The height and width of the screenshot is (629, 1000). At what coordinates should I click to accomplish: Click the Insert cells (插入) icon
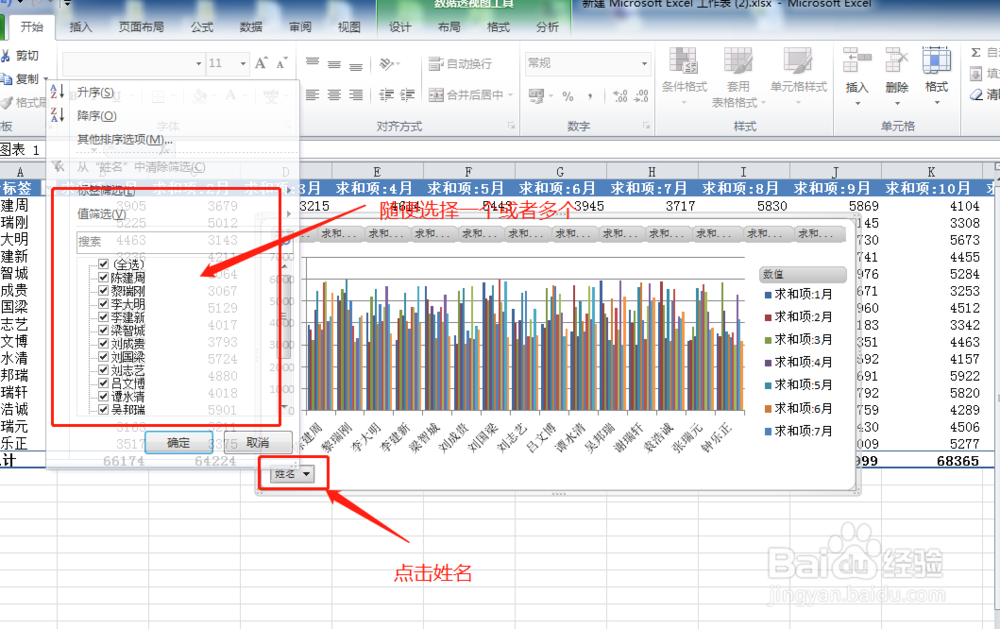coord(857,62)
